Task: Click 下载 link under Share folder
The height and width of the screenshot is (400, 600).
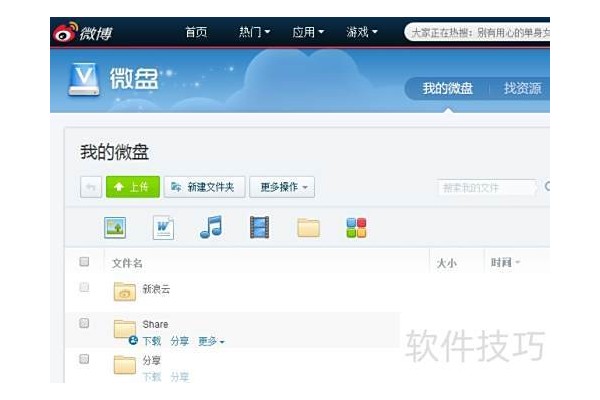Action: (x=152, y=341)
